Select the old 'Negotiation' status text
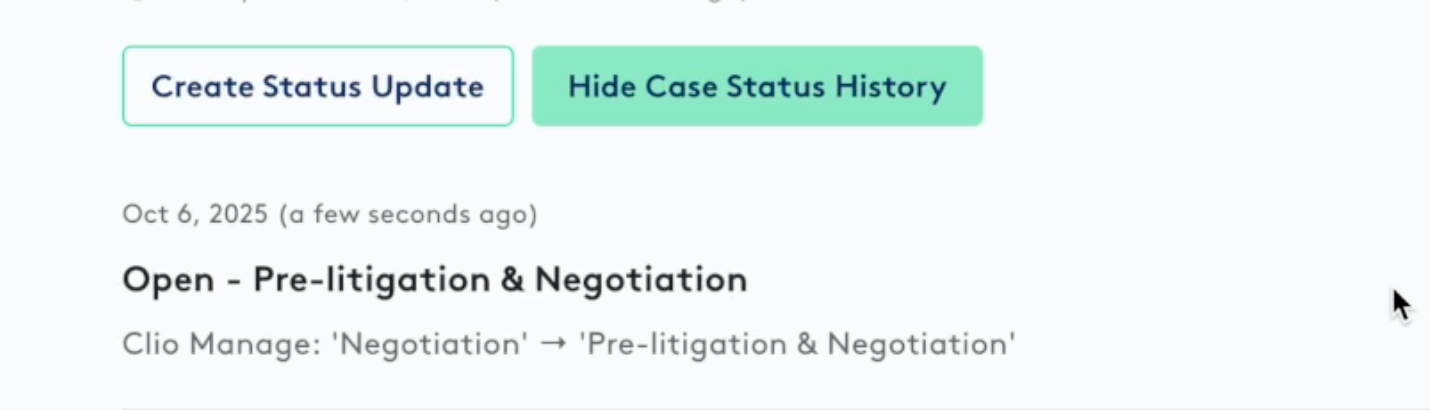 [430, 344]
